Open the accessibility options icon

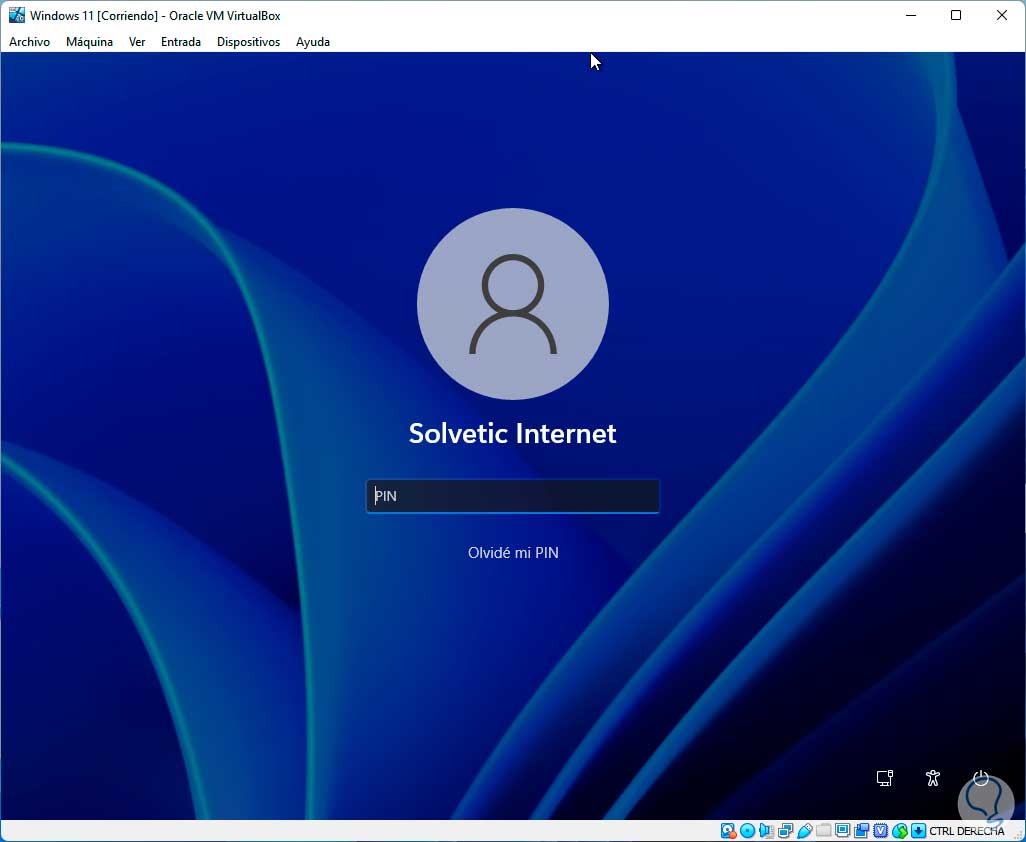(x=933, y=778)
